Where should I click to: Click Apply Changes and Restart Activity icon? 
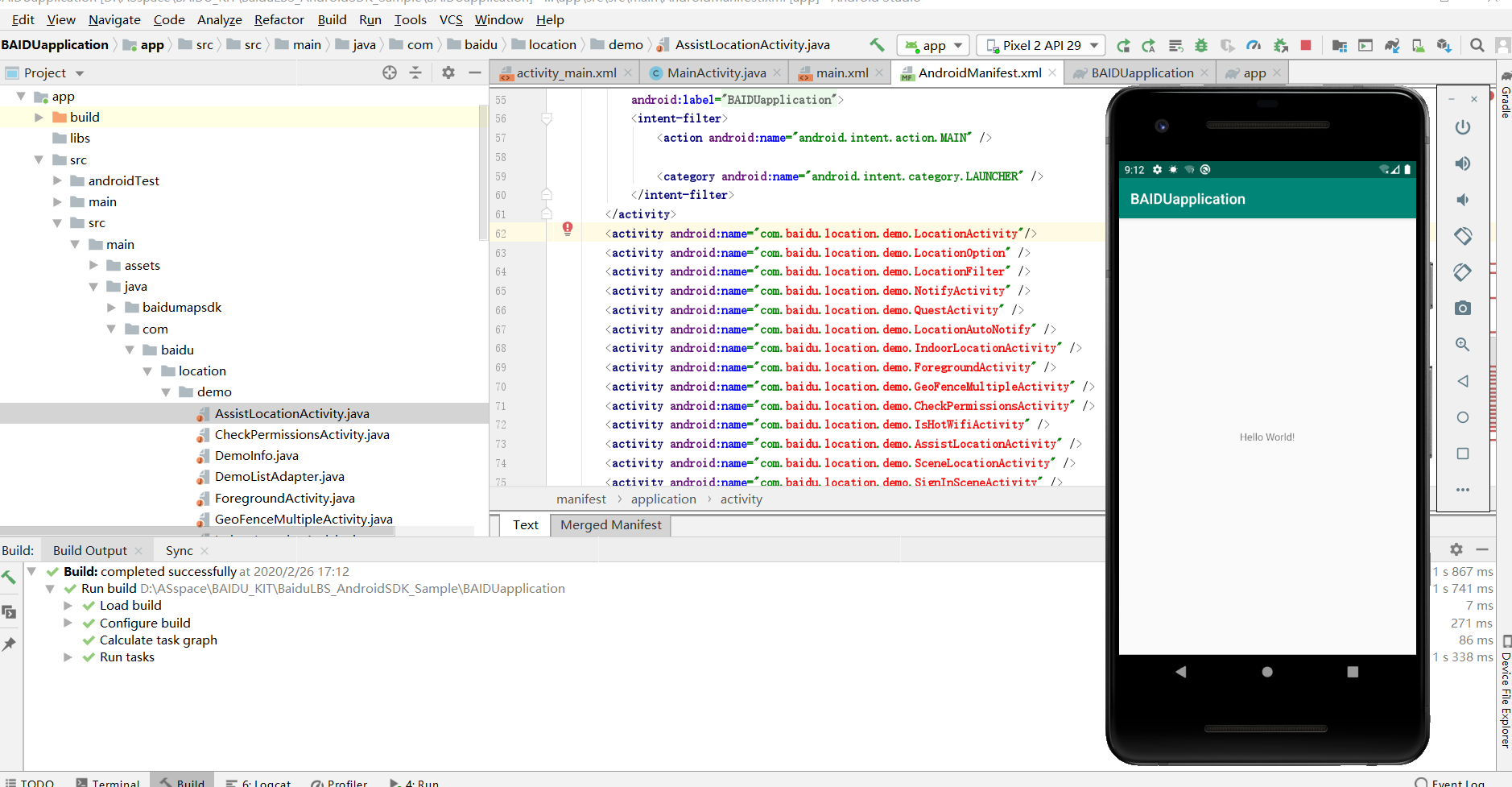[x=1149, y=45]
